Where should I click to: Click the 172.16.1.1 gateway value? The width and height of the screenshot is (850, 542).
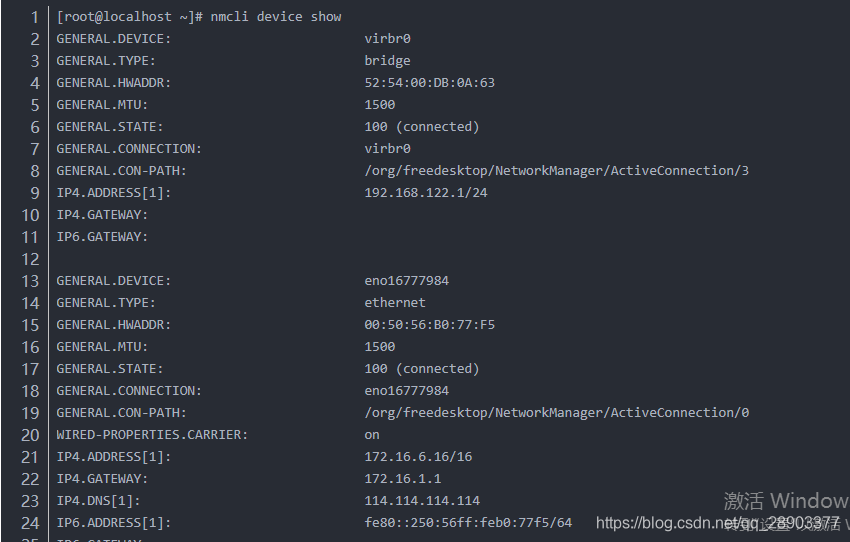[x=402, y=479]
